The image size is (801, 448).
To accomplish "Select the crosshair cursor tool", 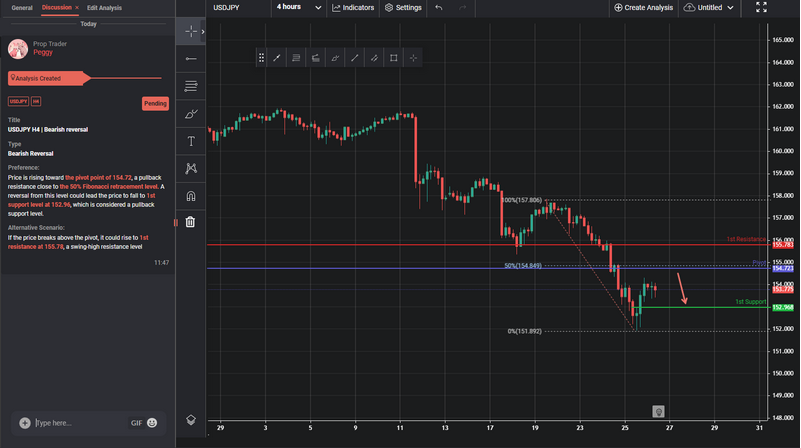I will [191, 32].
